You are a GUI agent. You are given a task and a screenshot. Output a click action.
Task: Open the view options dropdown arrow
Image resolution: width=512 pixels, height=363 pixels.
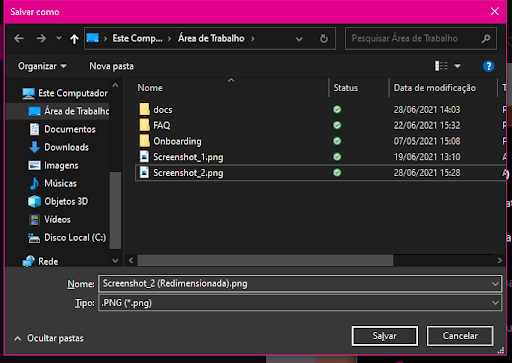[458, 66]
